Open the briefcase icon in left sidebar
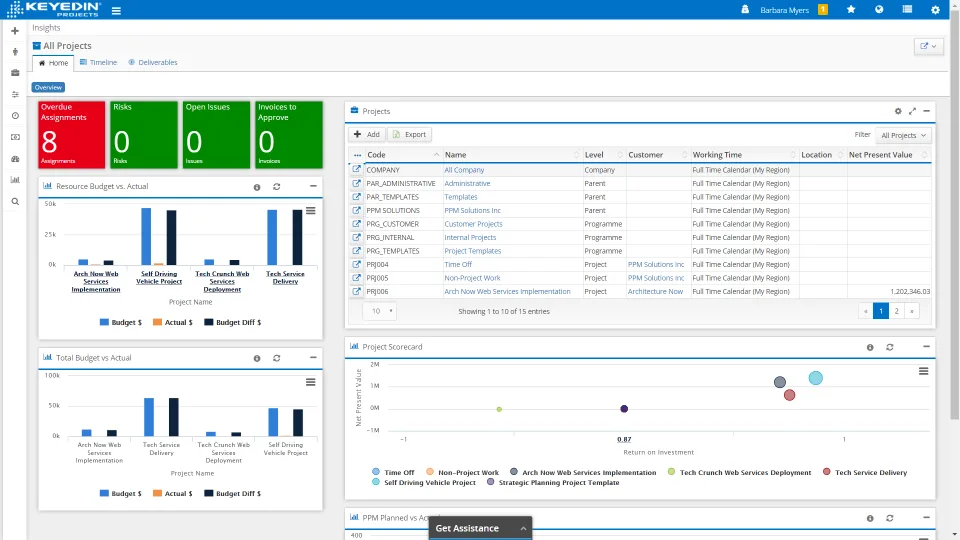The width and height of the screenshot is (960, 540). [15, 73]
